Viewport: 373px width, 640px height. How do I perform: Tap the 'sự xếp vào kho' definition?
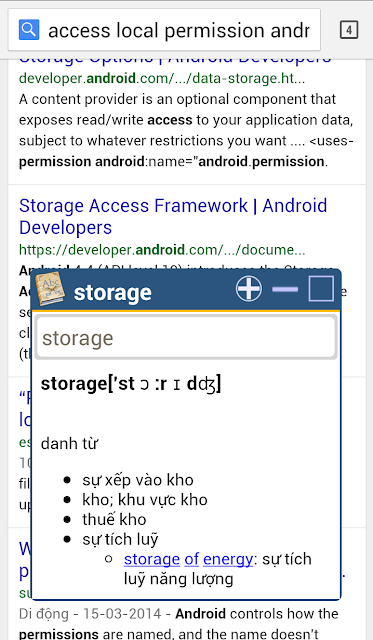tap(138, 480)
